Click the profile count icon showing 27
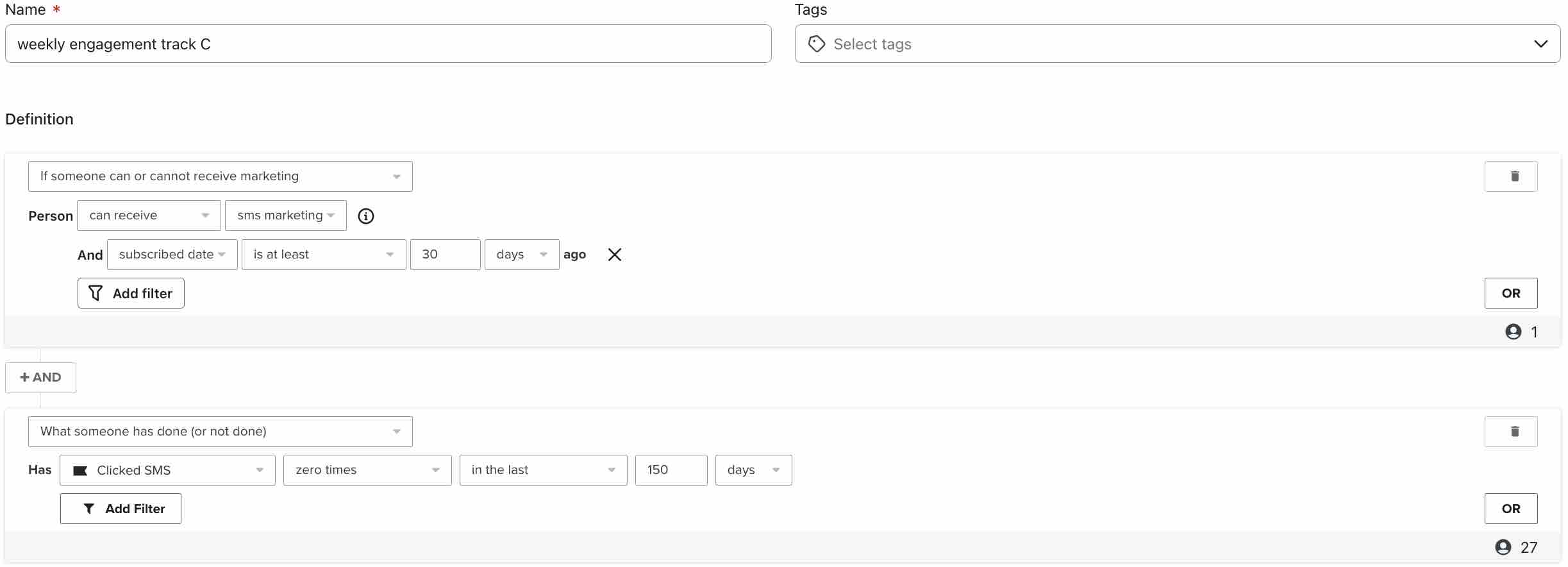Image resolution: width=1568 pixels, height=567 pixels. (x=1503, y=547)
